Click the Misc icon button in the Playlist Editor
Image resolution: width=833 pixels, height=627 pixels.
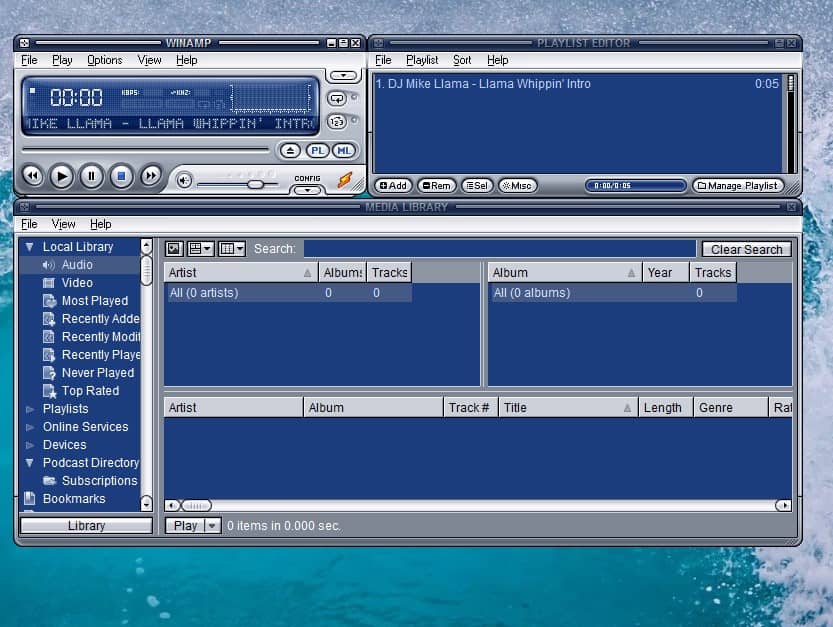517,185
